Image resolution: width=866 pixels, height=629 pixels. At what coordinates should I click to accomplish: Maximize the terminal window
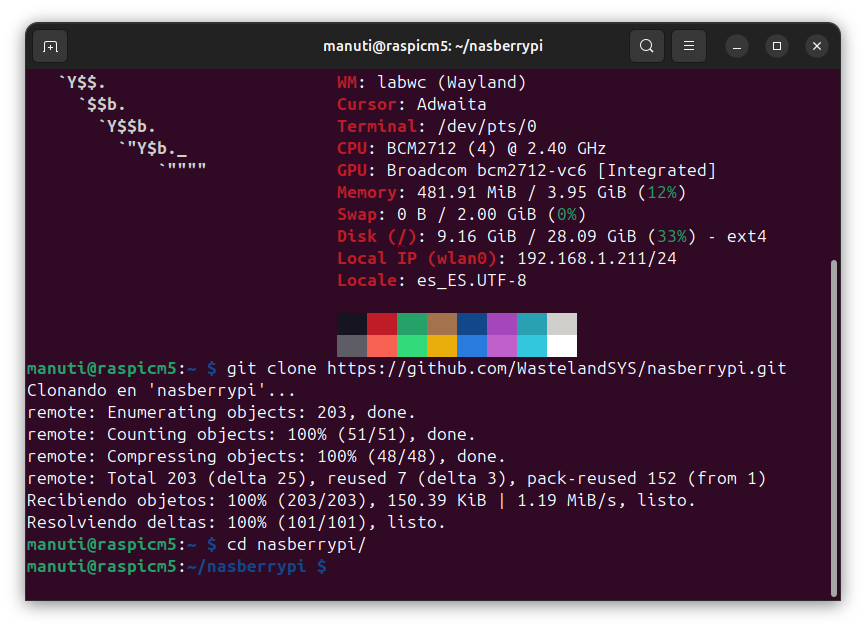(x=777, y=46)
